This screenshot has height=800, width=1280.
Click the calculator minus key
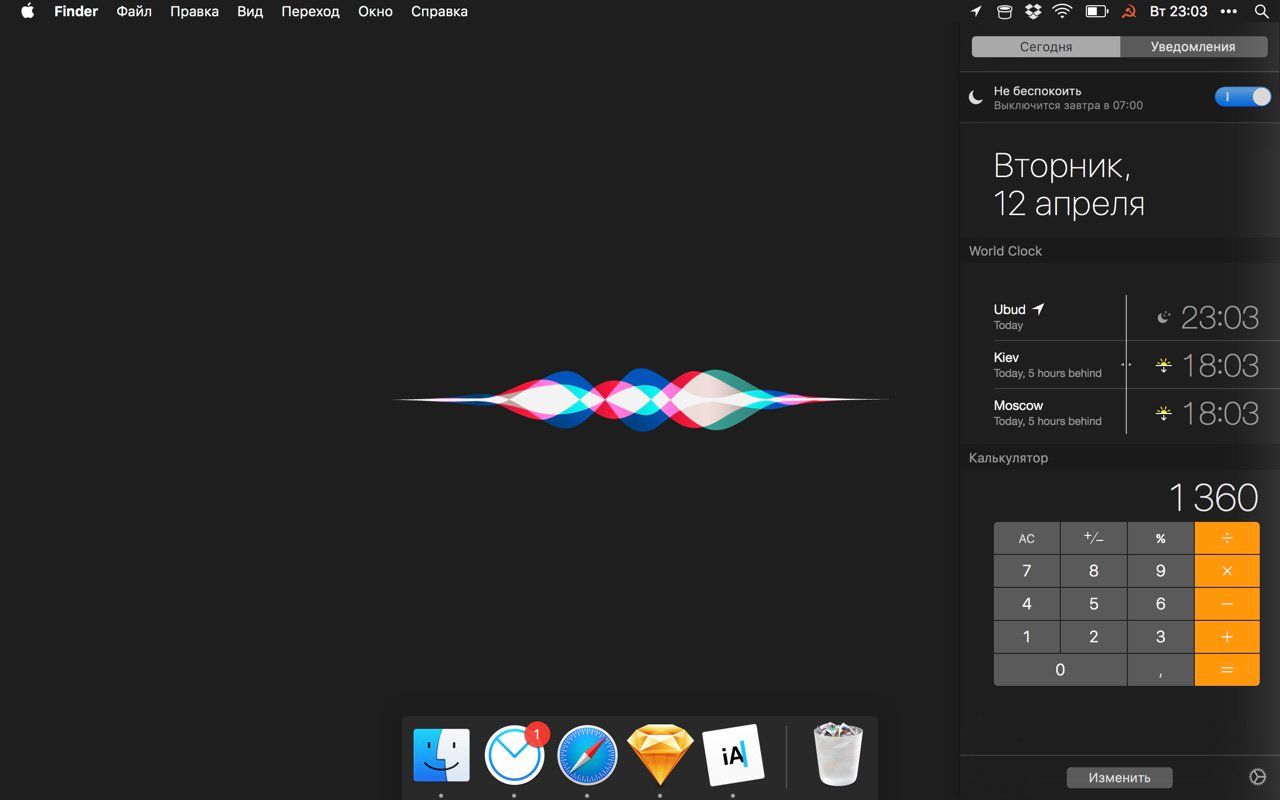pos(1227,604)
